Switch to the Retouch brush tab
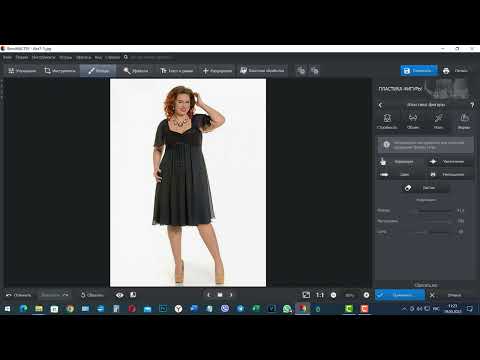480x360 pixels. (x=98, y=71)
